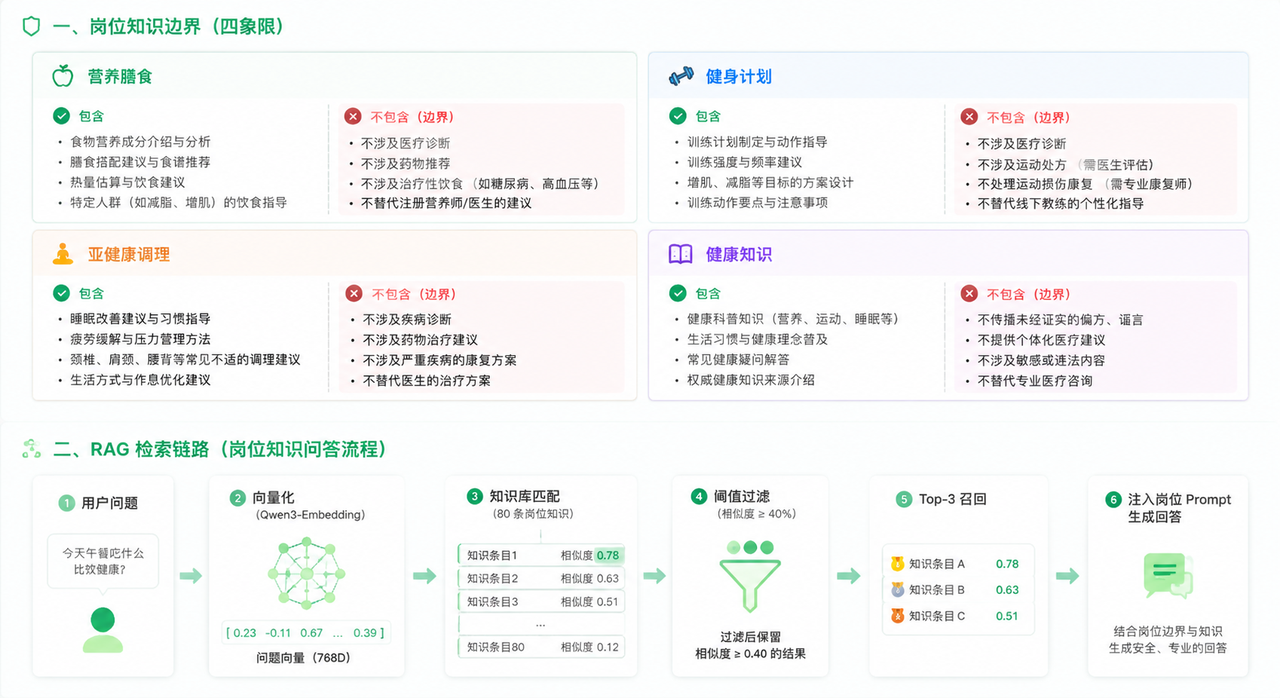Click the orange meditation icon of 亚健康调理
The image size is (1280, 698).
(63, 254)
